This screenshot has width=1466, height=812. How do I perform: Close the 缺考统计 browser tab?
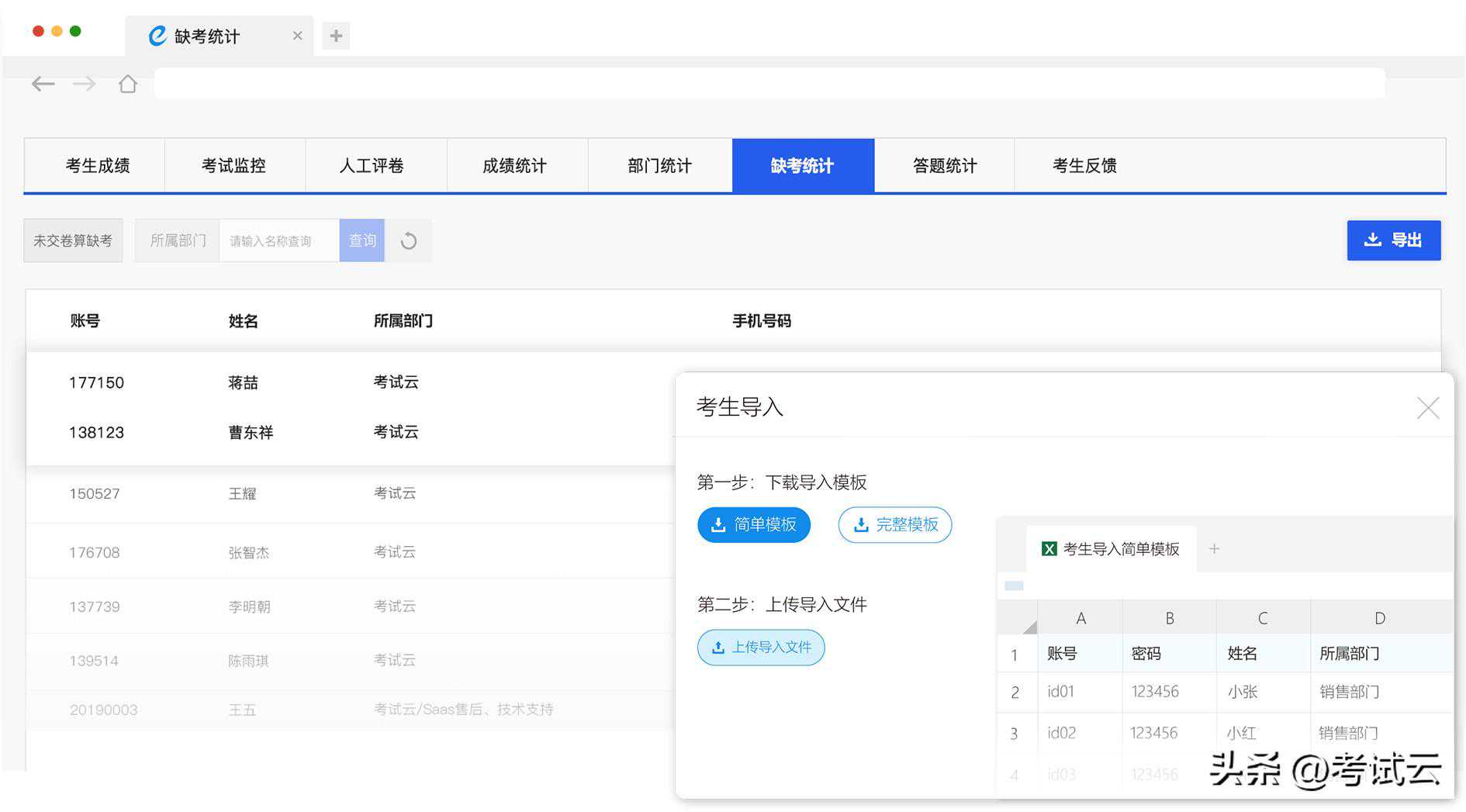pos(297,36)
